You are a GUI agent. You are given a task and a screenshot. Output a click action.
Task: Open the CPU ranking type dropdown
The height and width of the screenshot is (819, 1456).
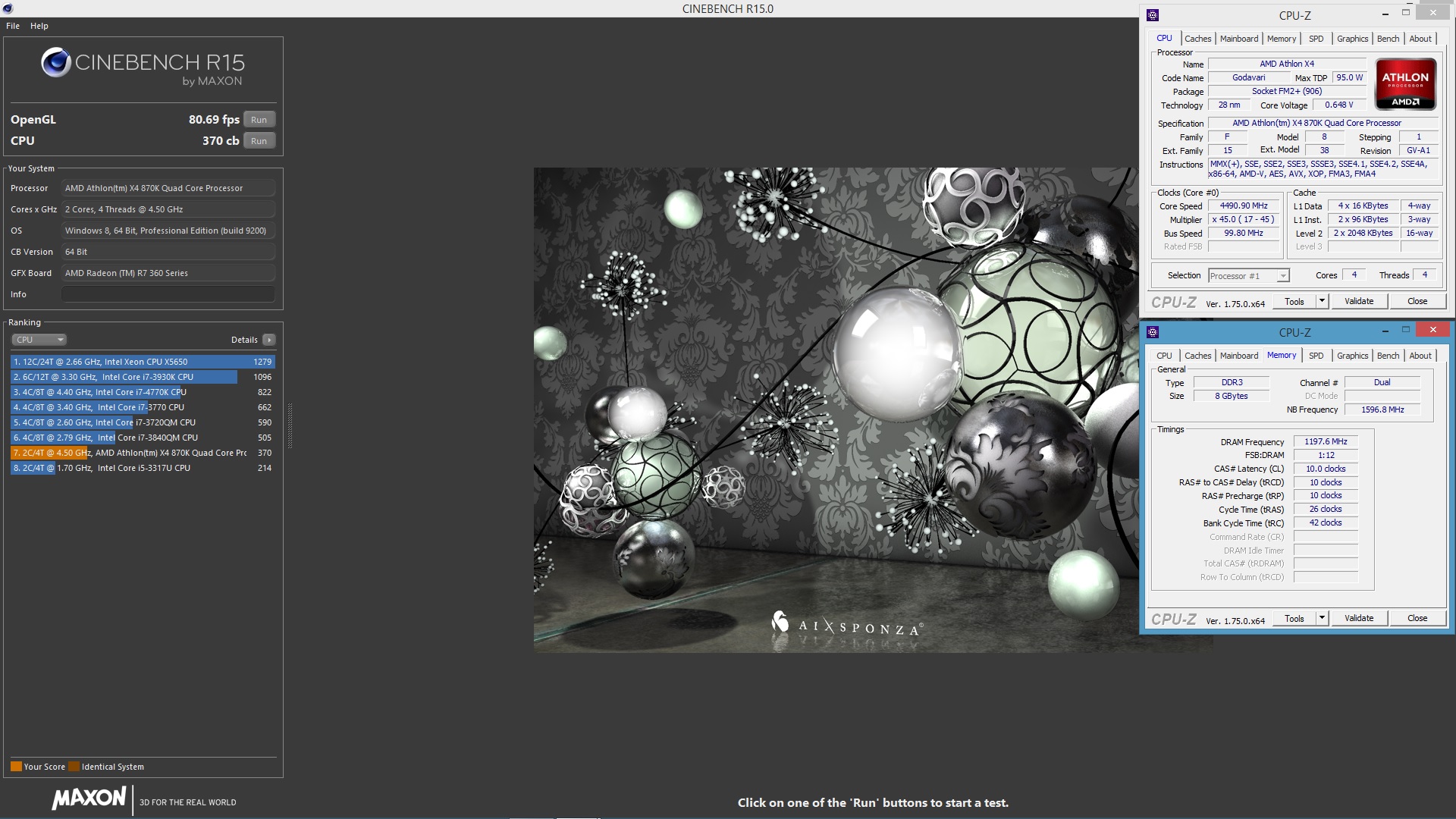[39, 340]
